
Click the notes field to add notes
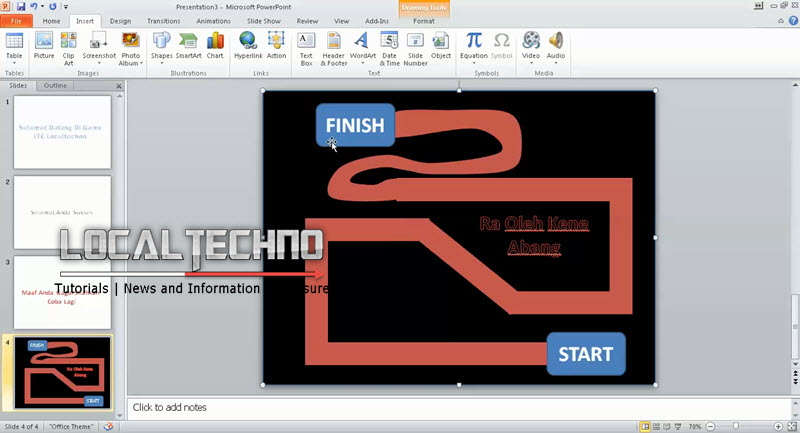coord(458,407)
